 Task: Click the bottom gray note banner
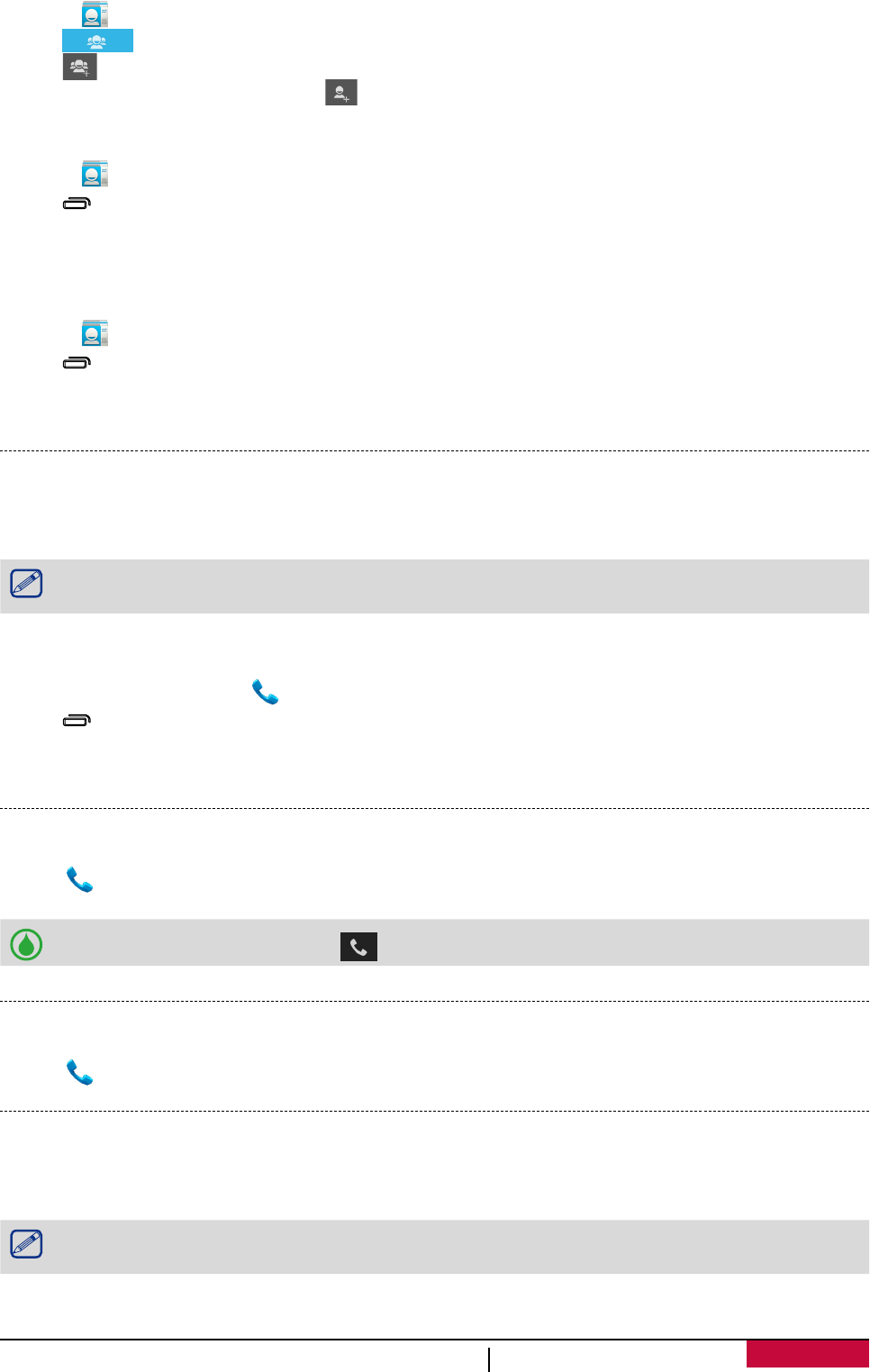pos(450,1247)
